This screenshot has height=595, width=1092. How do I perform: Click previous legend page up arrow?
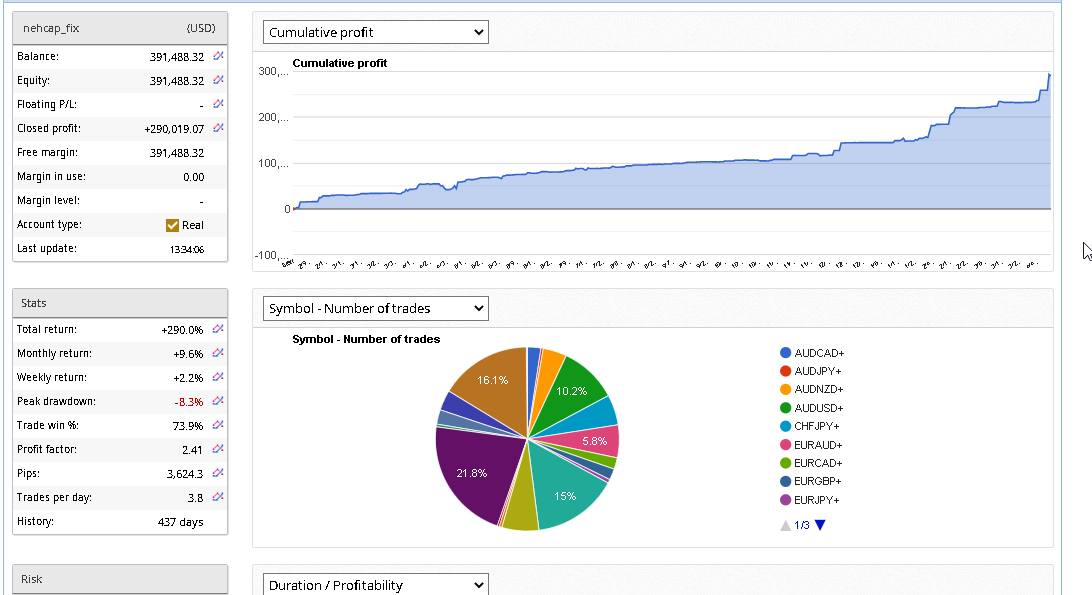click(x=785, y=525)
